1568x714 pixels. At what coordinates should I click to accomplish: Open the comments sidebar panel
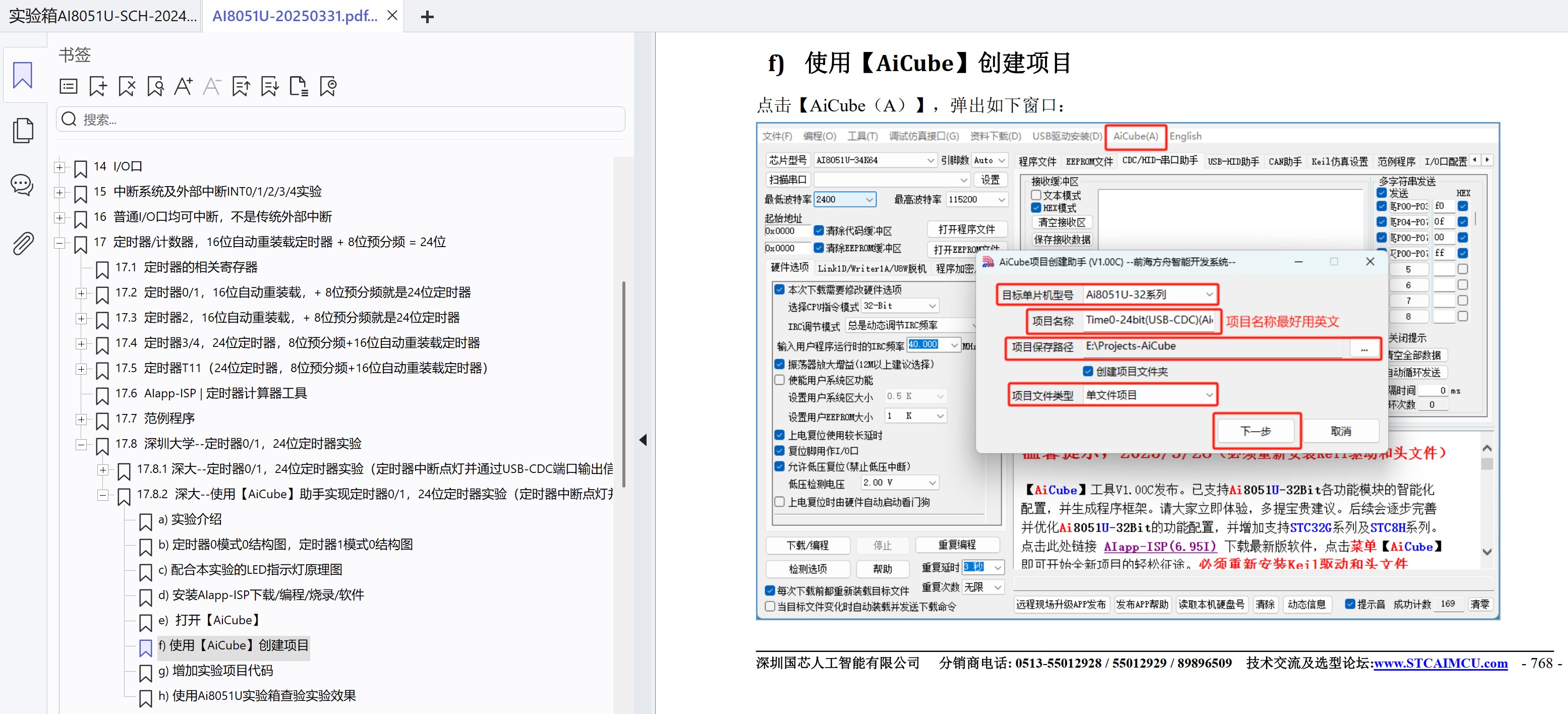click(x=23, y=185)
